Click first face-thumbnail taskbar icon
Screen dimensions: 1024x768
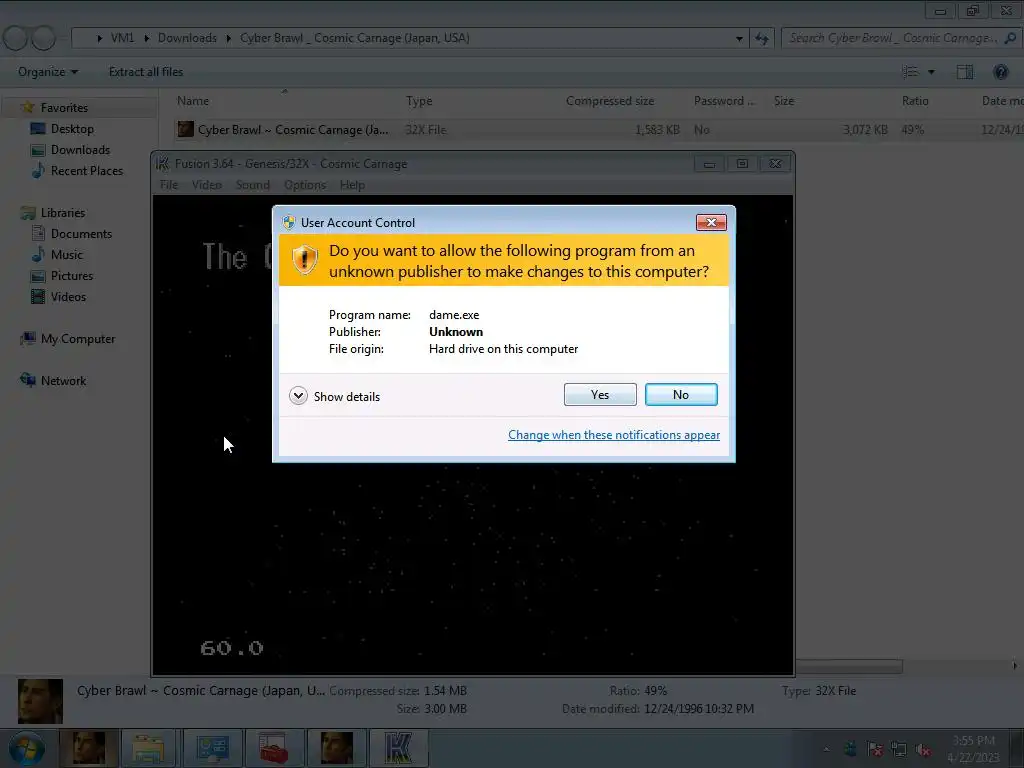(x=89, y=748)
